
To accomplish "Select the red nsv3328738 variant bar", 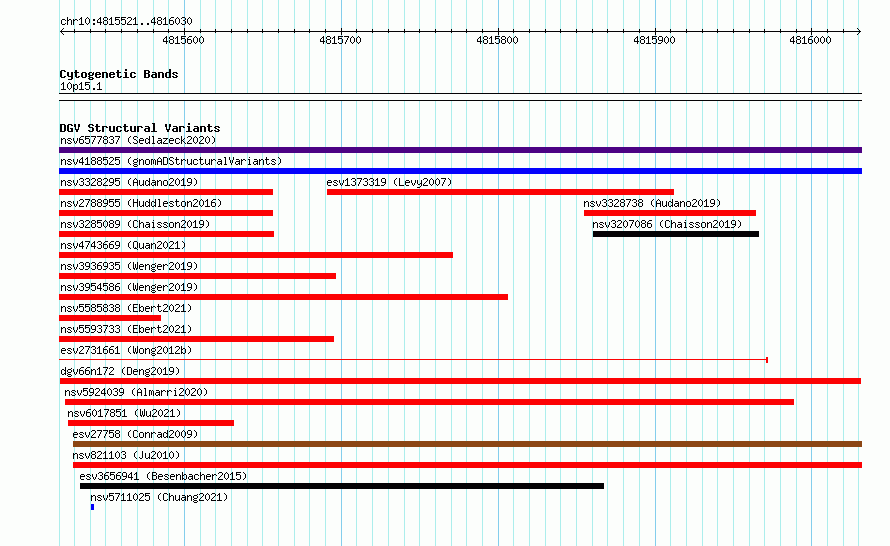I will (670, 213).
